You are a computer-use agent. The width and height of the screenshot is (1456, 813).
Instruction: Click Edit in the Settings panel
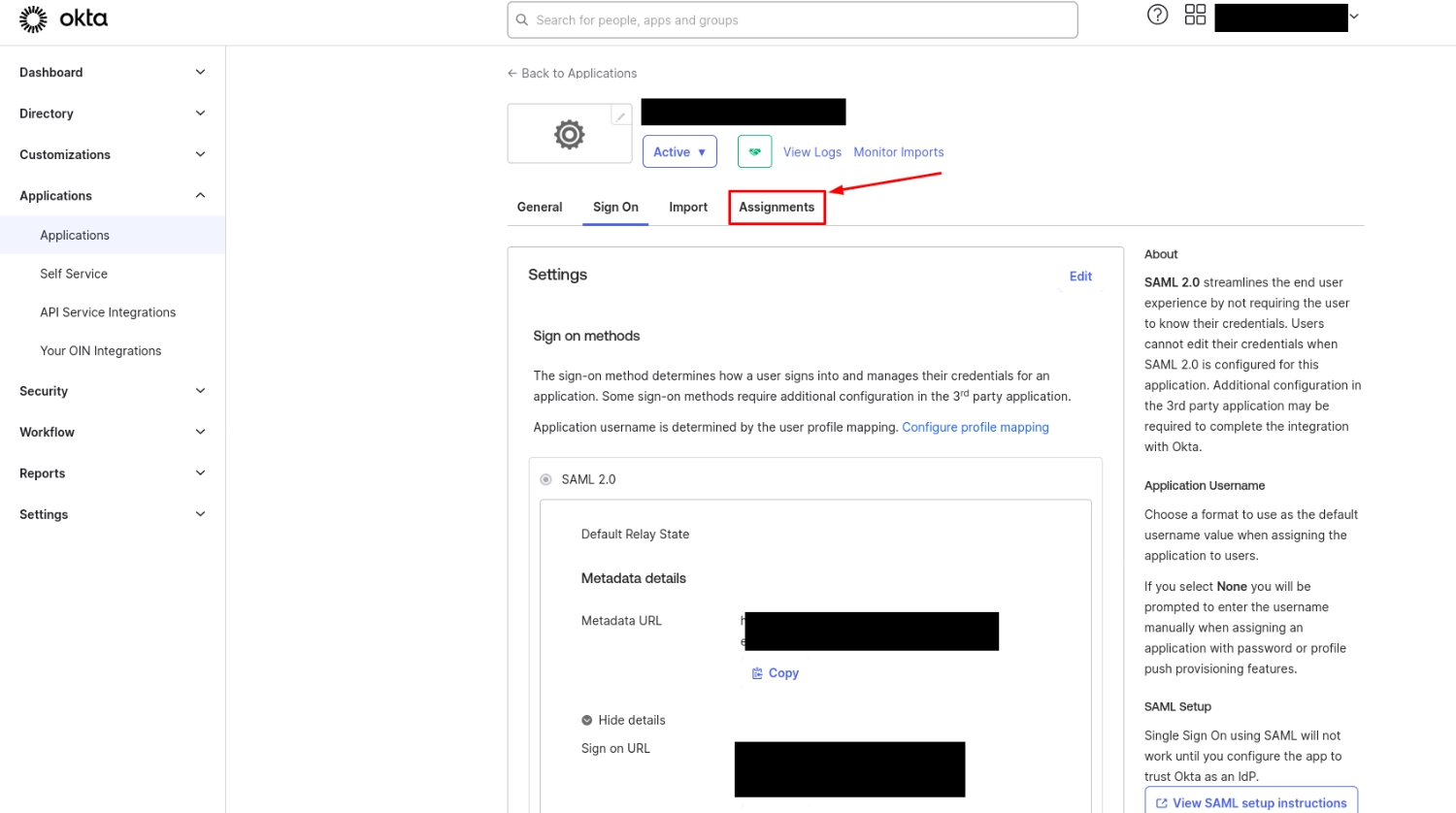coord(1080,276)
